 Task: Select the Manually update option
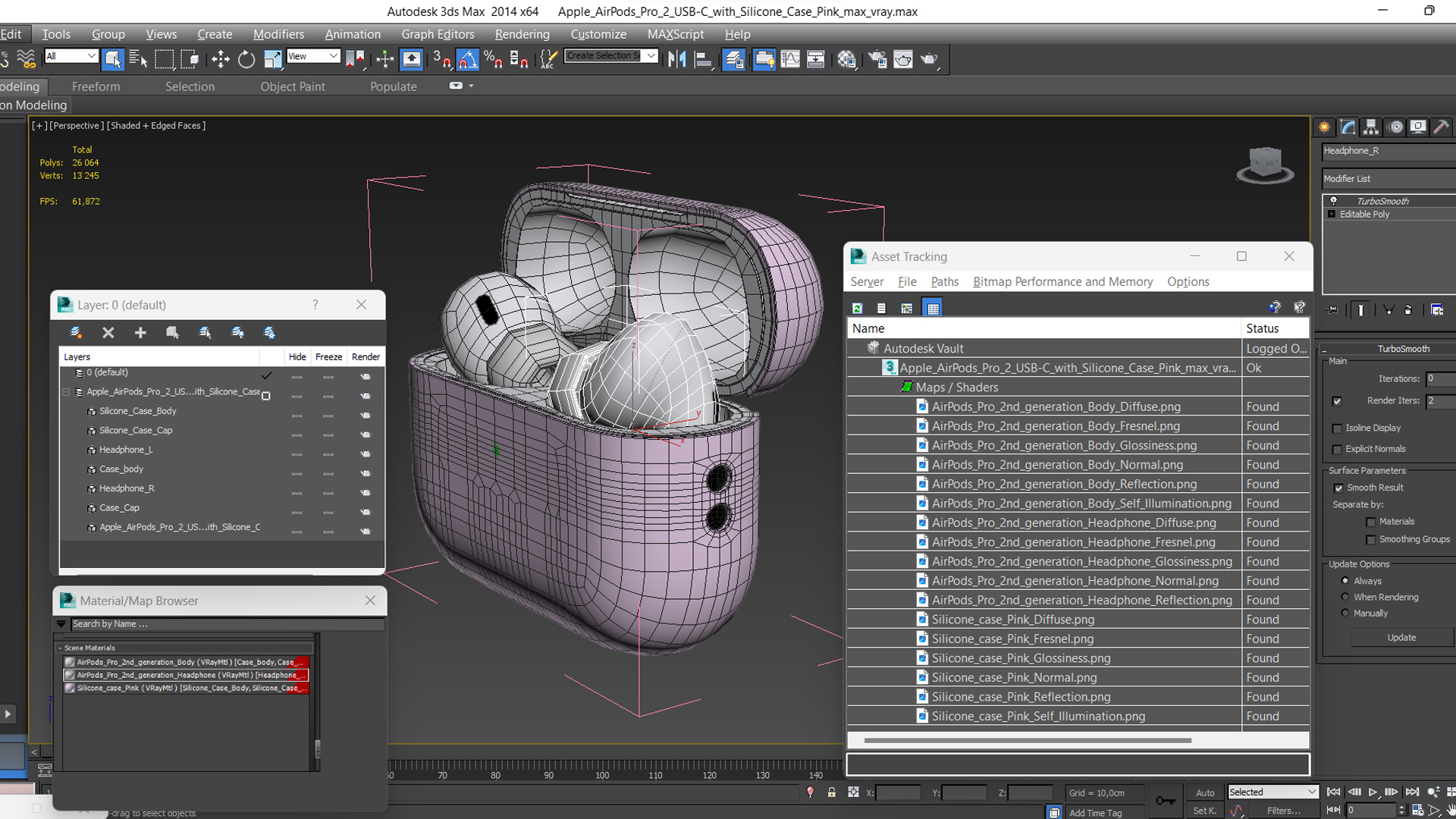pos(1345,613)
